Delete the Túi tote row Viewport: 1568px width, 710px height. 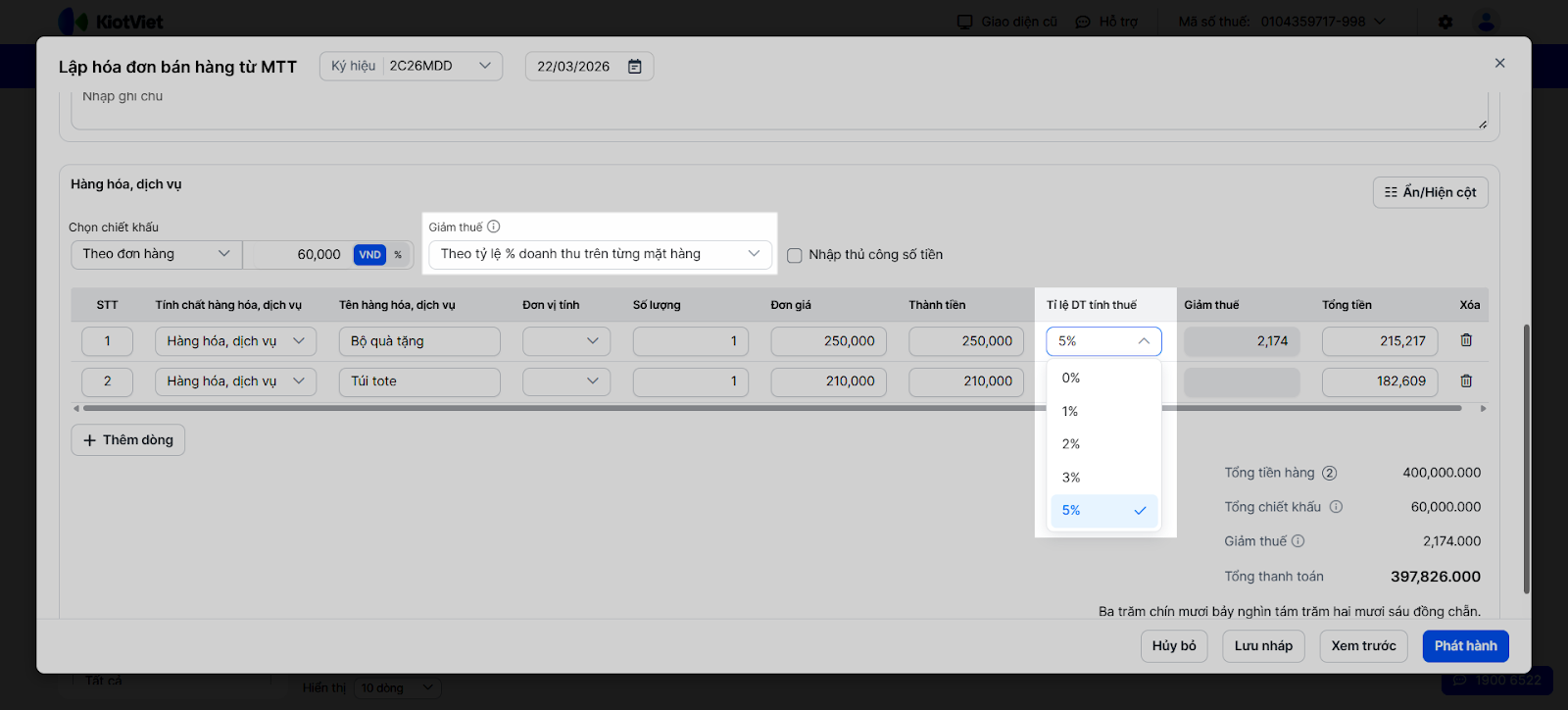click(x=1466, y=381)
